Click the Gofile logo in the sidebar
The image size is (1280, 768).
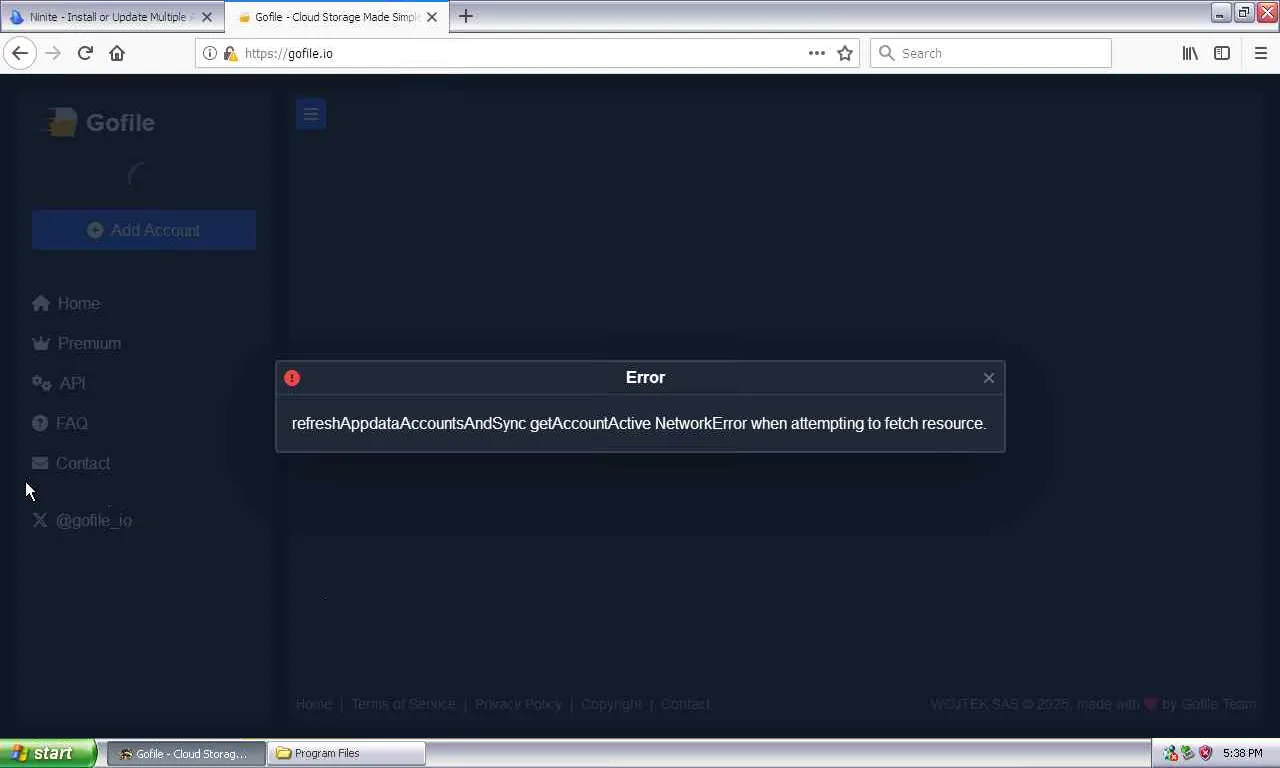tap(97, 122)
